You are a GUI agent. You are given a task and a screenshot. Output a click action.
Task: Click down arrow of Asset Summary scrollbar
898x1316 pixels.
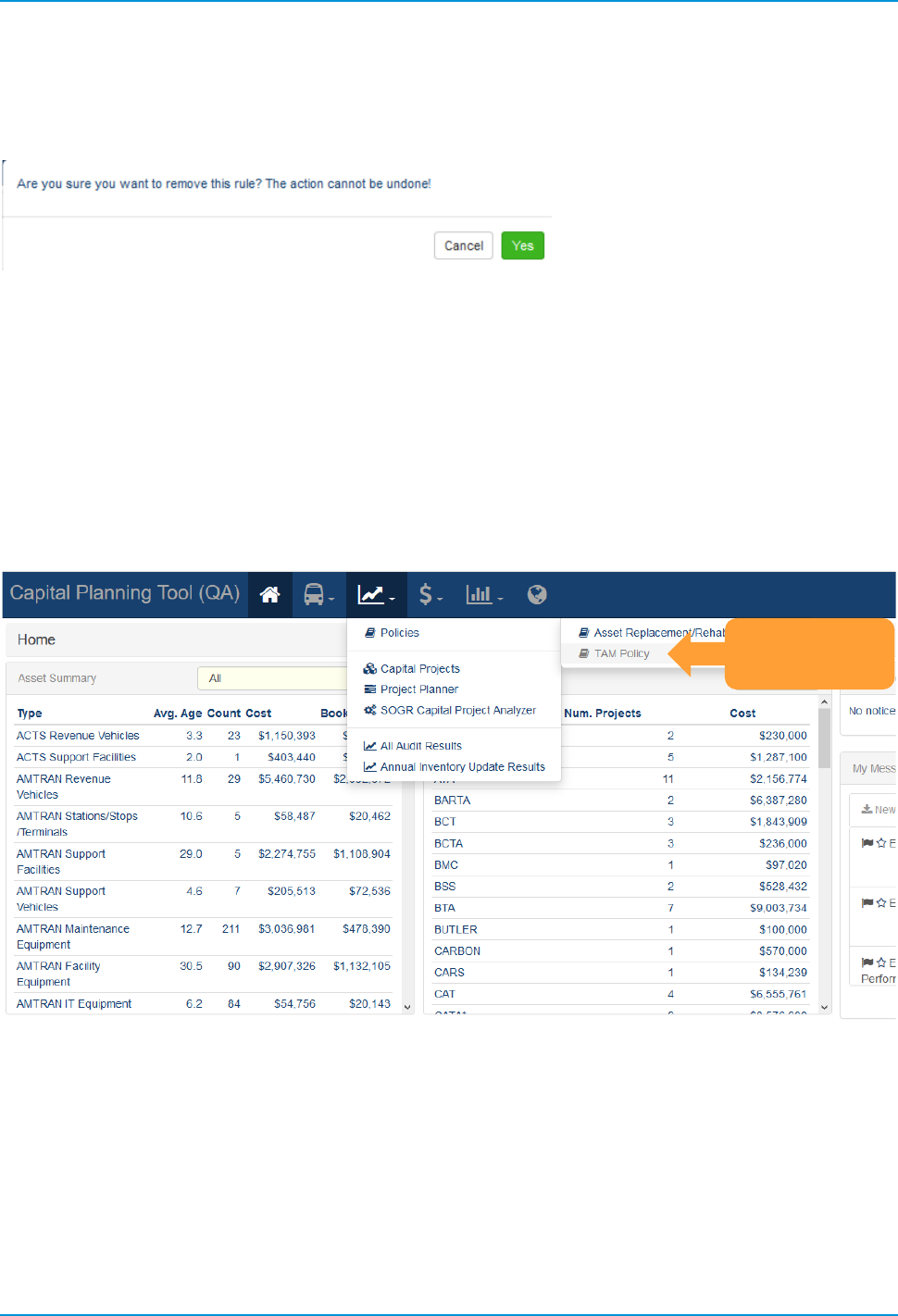pos(407,1007)
